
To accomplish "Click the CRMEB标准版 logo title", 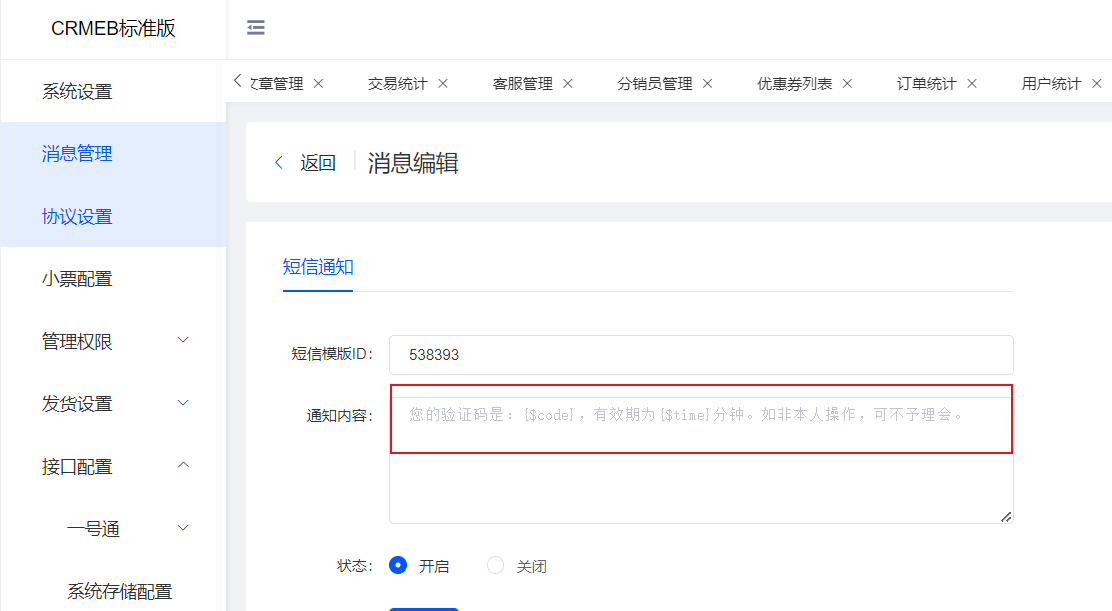I will coord(113,28).
